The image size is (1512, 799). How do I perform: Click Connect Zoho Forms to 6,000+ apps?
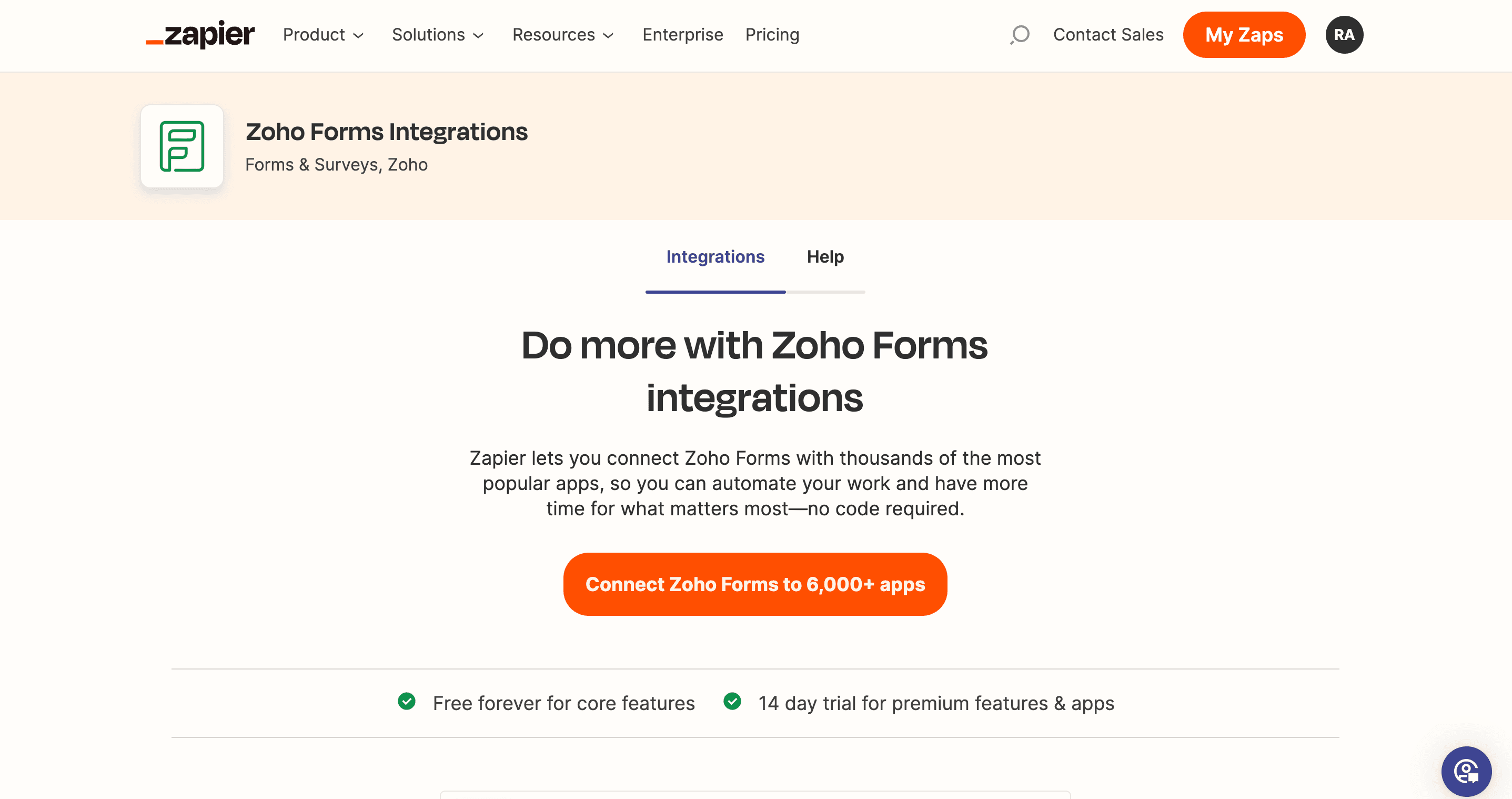[755, 584]
